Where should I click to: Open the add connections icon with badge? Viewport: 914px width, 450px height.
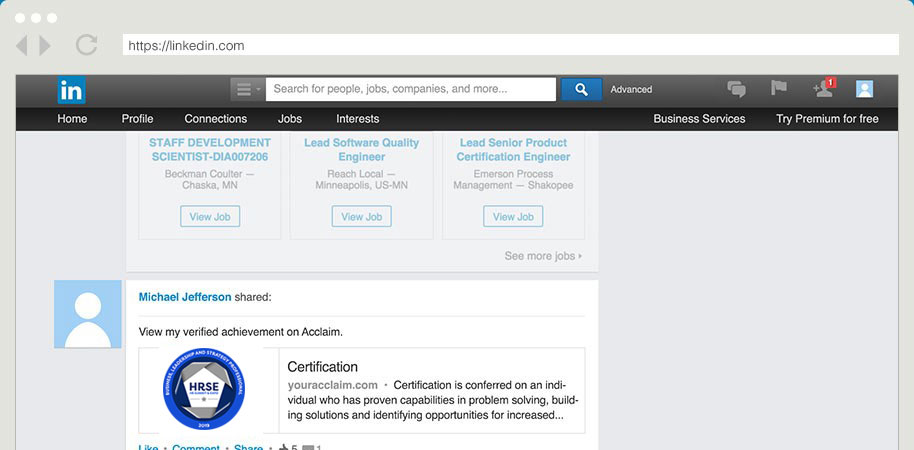(823, 88)
